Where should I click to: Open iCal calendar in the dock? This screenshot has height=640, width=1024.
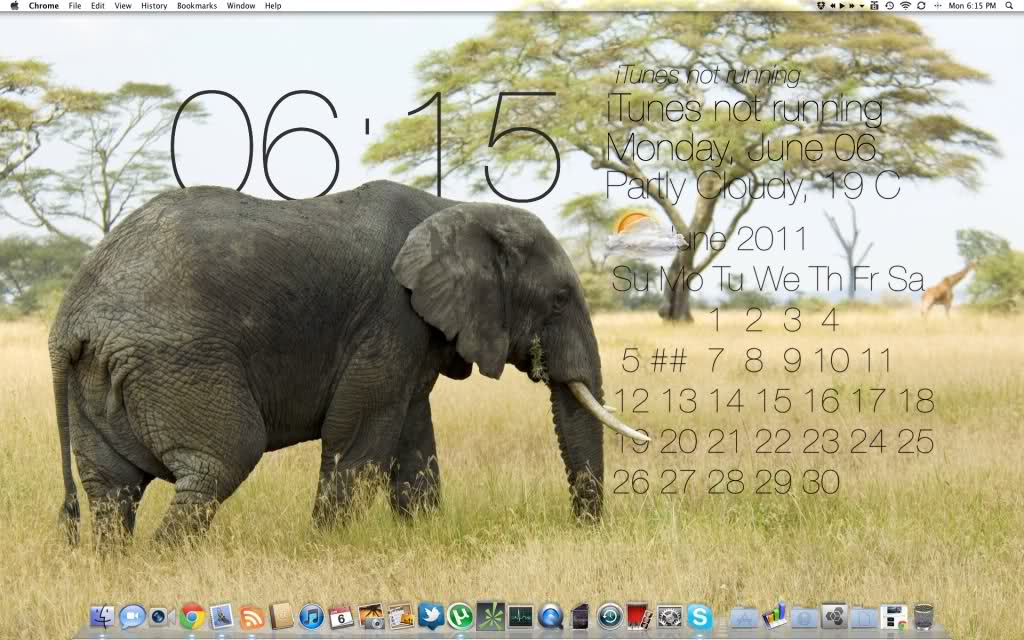coord(341,616)
